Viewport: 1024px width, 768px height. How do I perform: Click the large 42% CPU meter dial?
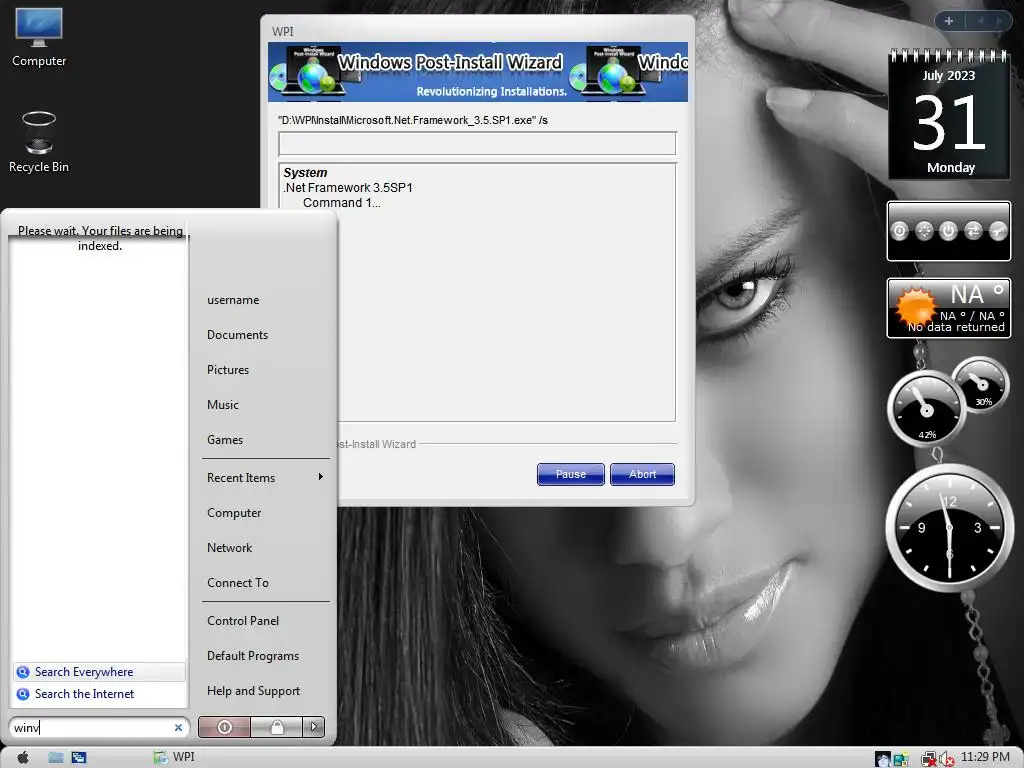[x=926, y=408]
